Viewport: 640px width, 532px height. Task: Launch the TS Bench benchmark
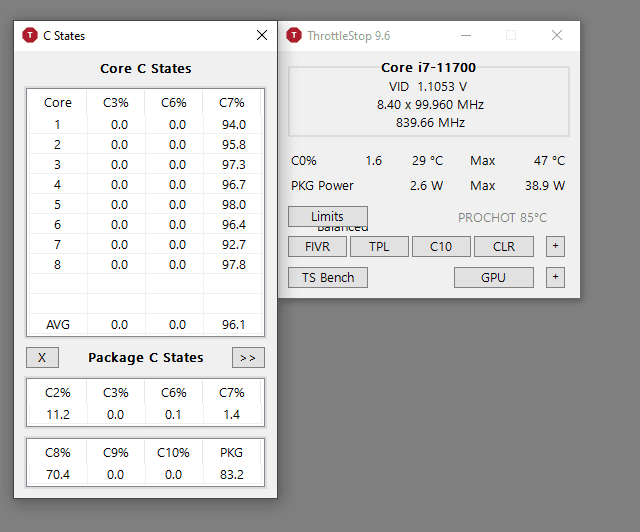(328, 277)
